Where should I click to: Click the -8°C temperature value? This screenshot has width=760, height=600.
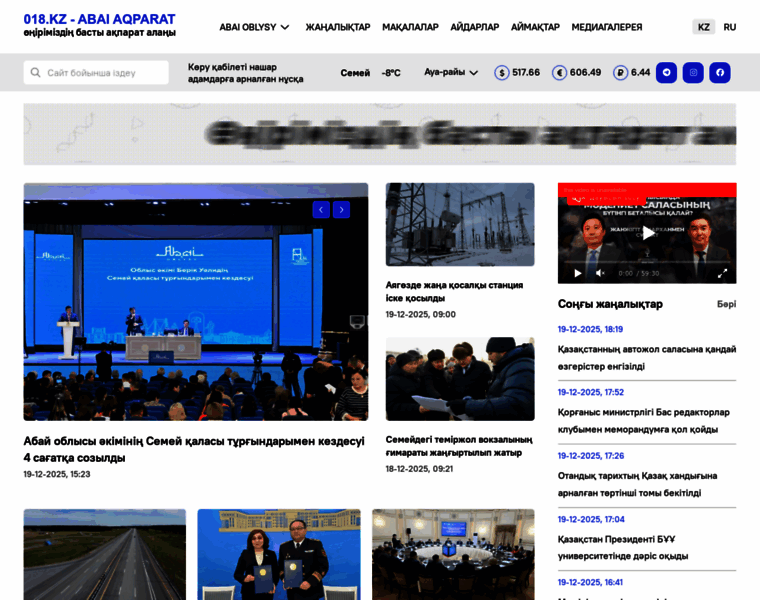391,73
